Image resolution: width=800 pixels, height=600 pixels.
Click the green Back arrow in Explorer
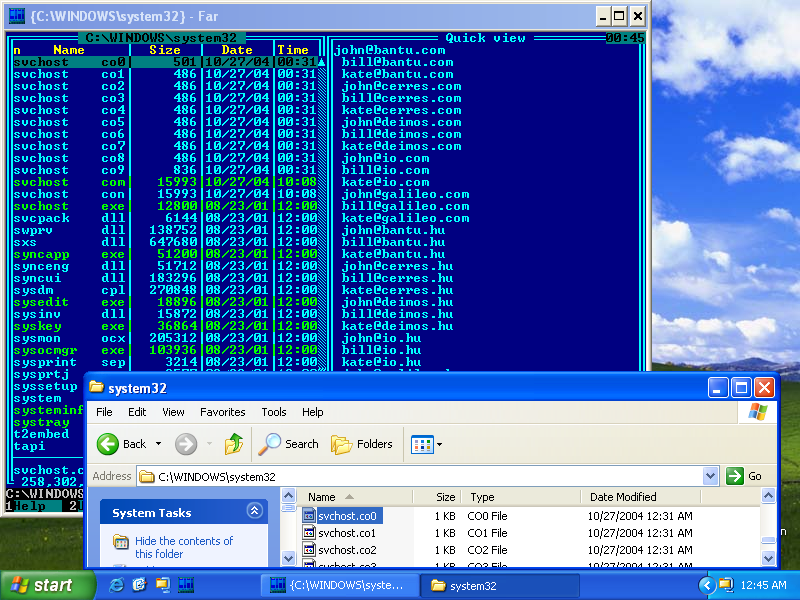click(x=108, y=444)
